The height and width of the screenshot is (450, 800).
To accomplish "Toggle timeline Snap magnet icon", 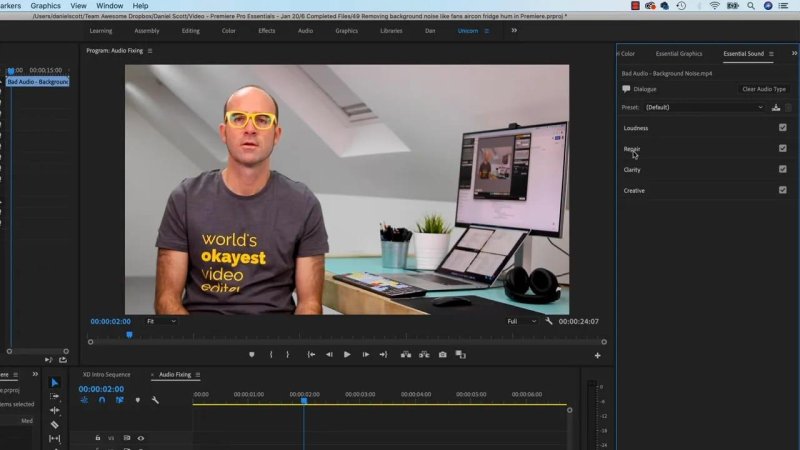I will point(102,401).
